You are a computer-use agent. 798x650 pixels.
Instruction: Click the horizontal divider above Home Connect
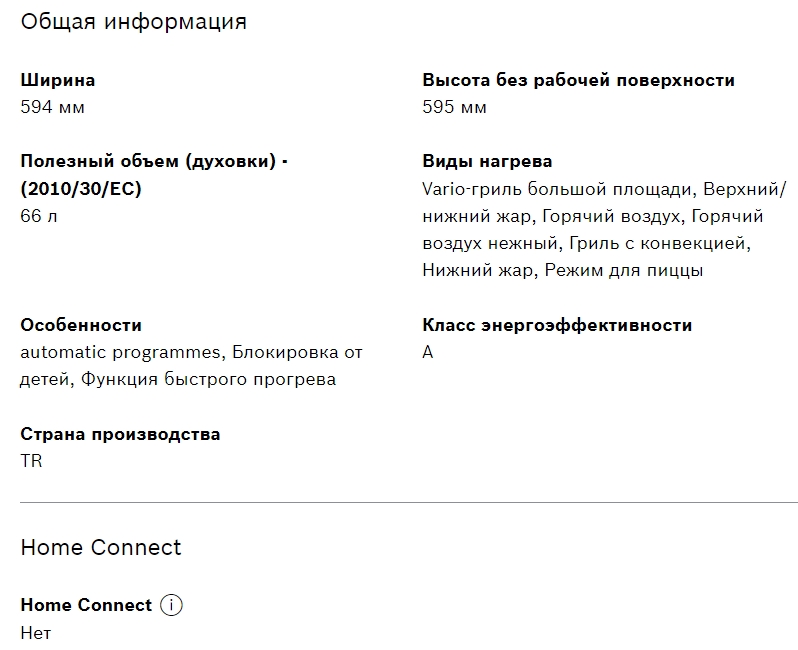[x=409, y=502]
